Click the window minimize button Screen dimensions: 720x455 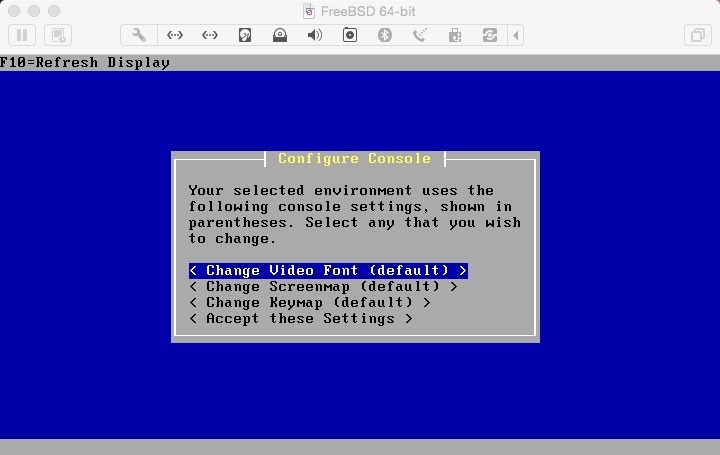pyautogui.click(x=34, y=11)
